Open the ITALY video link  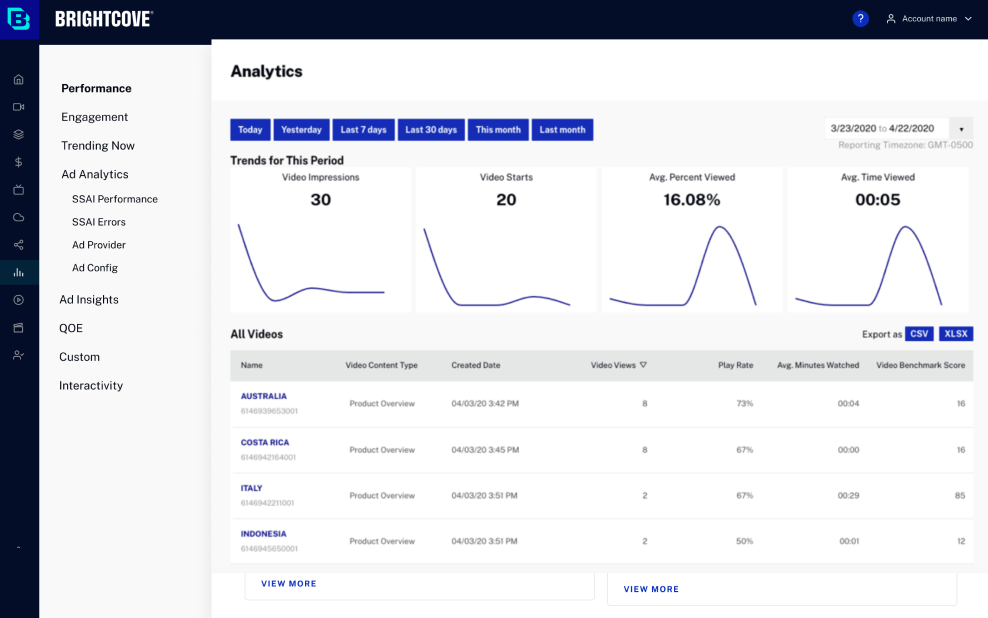[251, 488]
